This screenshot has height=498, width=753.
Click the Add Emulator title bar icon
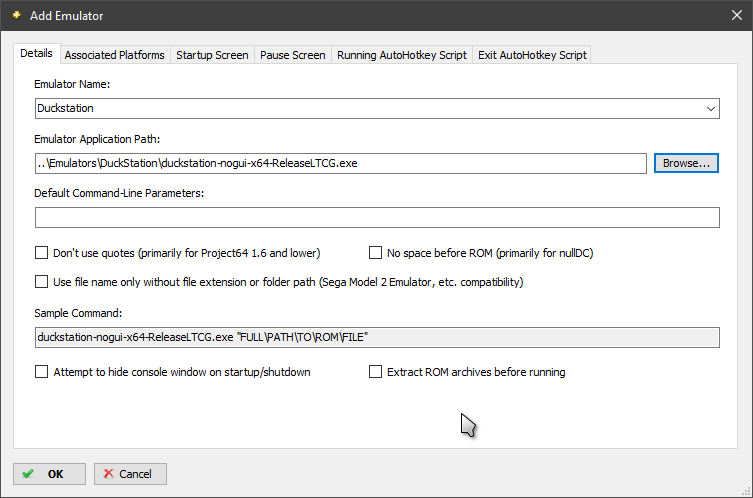pyautogui.click(x=16, y=16)
